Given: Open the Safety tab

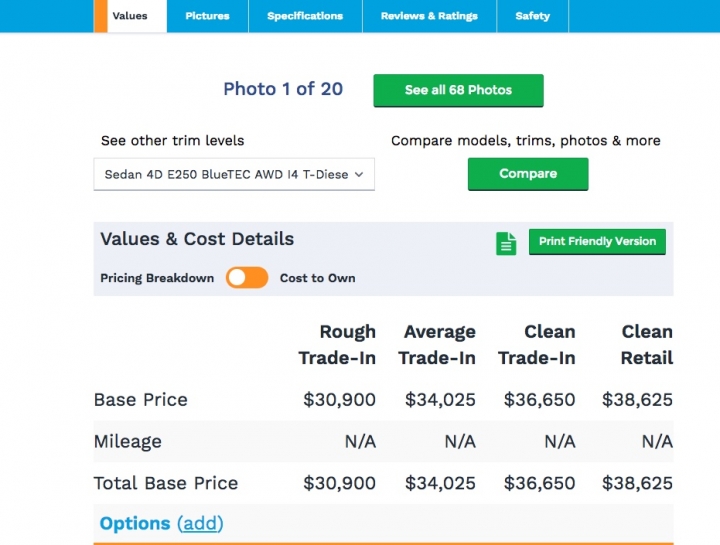Looking at the screenshot, I should pyautogui.click(x=532, y=16).
